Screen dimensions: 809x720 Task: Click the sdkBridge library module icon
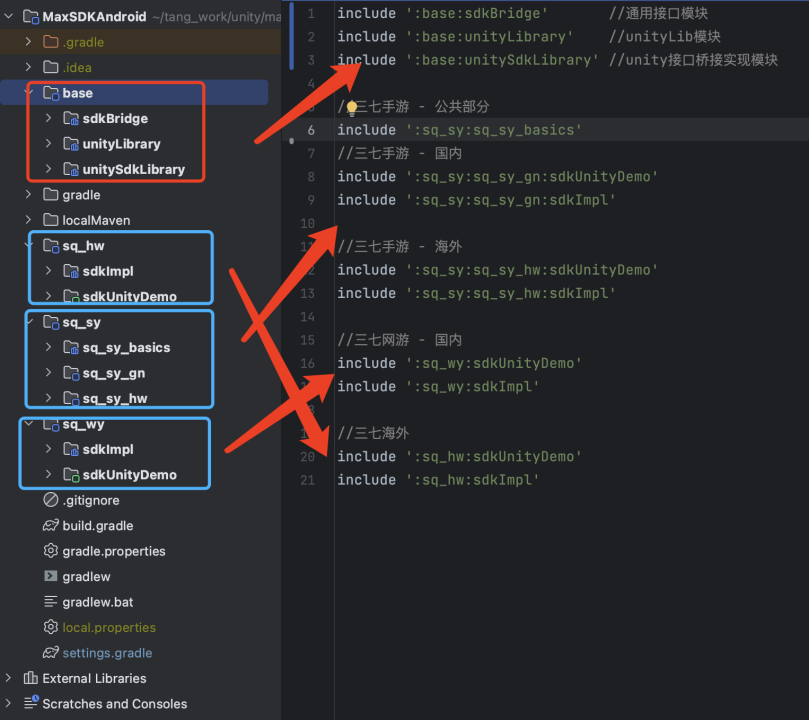pyautogui.click(x=71, y=119)
